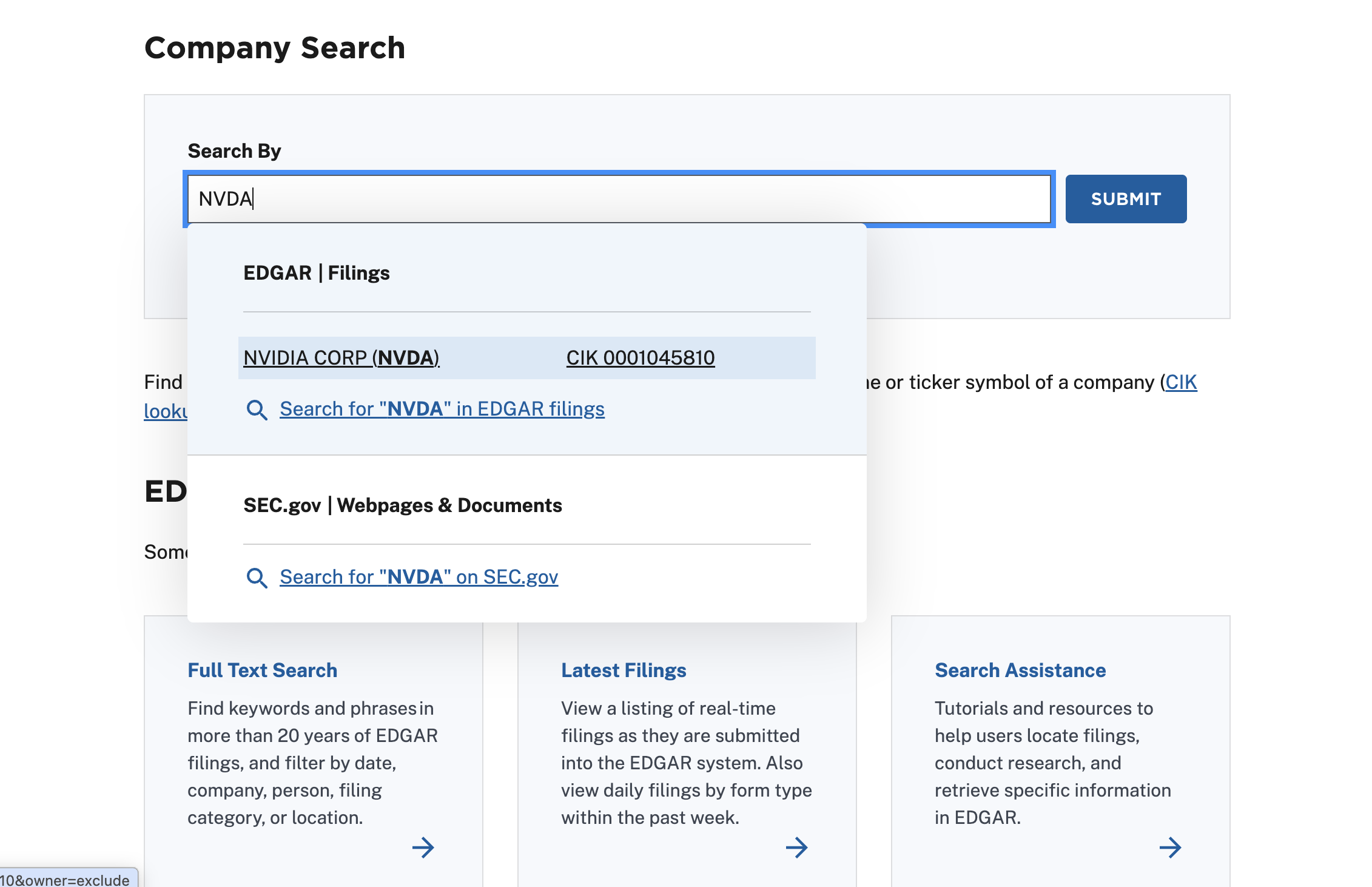Open the Latest Filings card heading

[x=624, y=670]
